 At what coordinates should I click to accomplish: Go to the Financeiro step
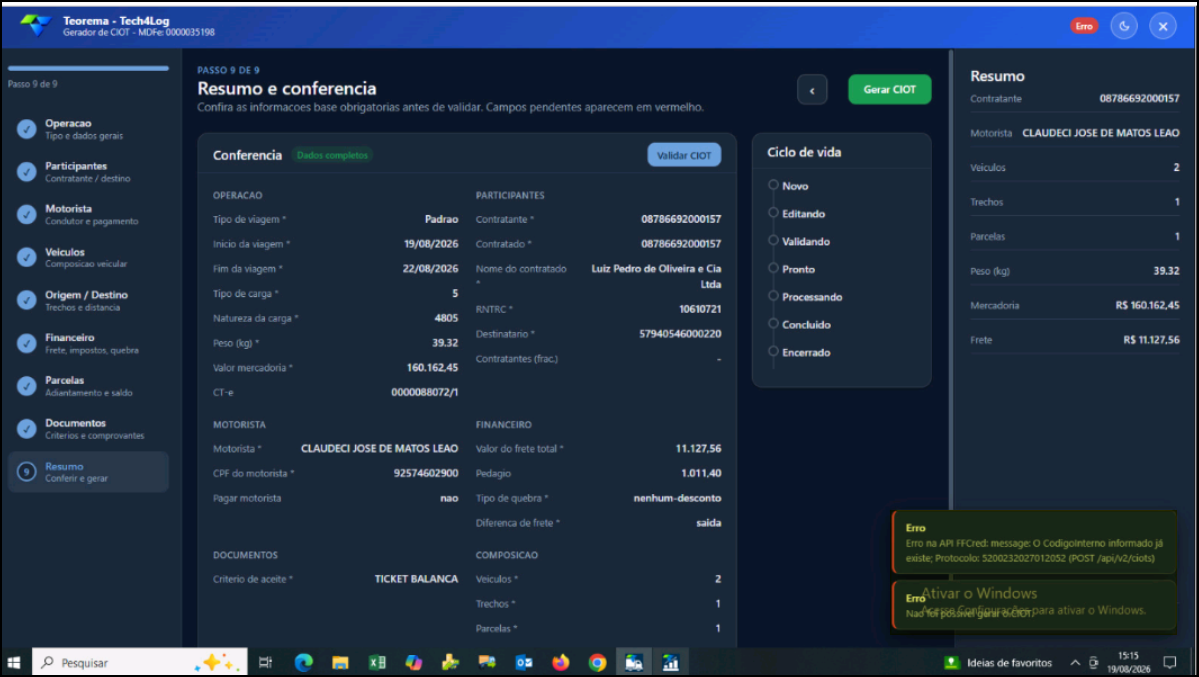[x=88, y=343]
